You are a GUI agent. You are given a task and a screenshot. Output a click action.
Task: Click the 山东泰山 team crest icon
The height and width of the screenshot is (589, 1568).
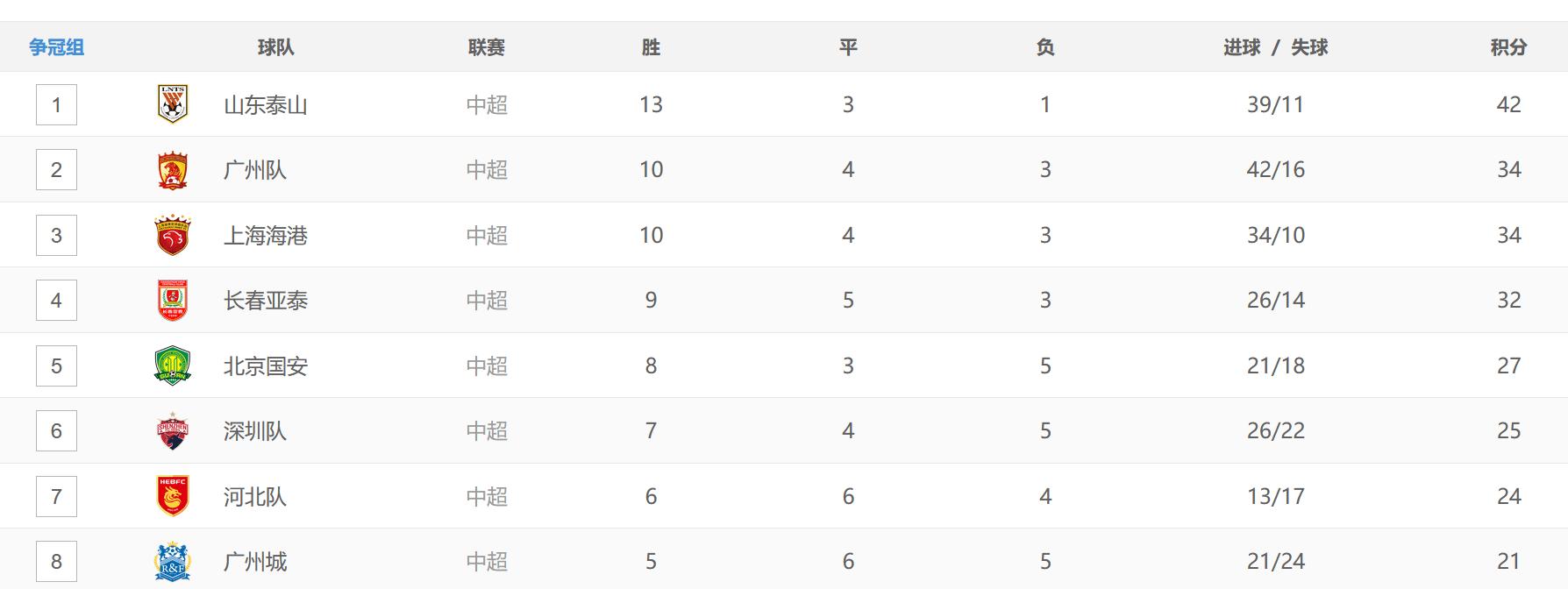tap(173, 104)
